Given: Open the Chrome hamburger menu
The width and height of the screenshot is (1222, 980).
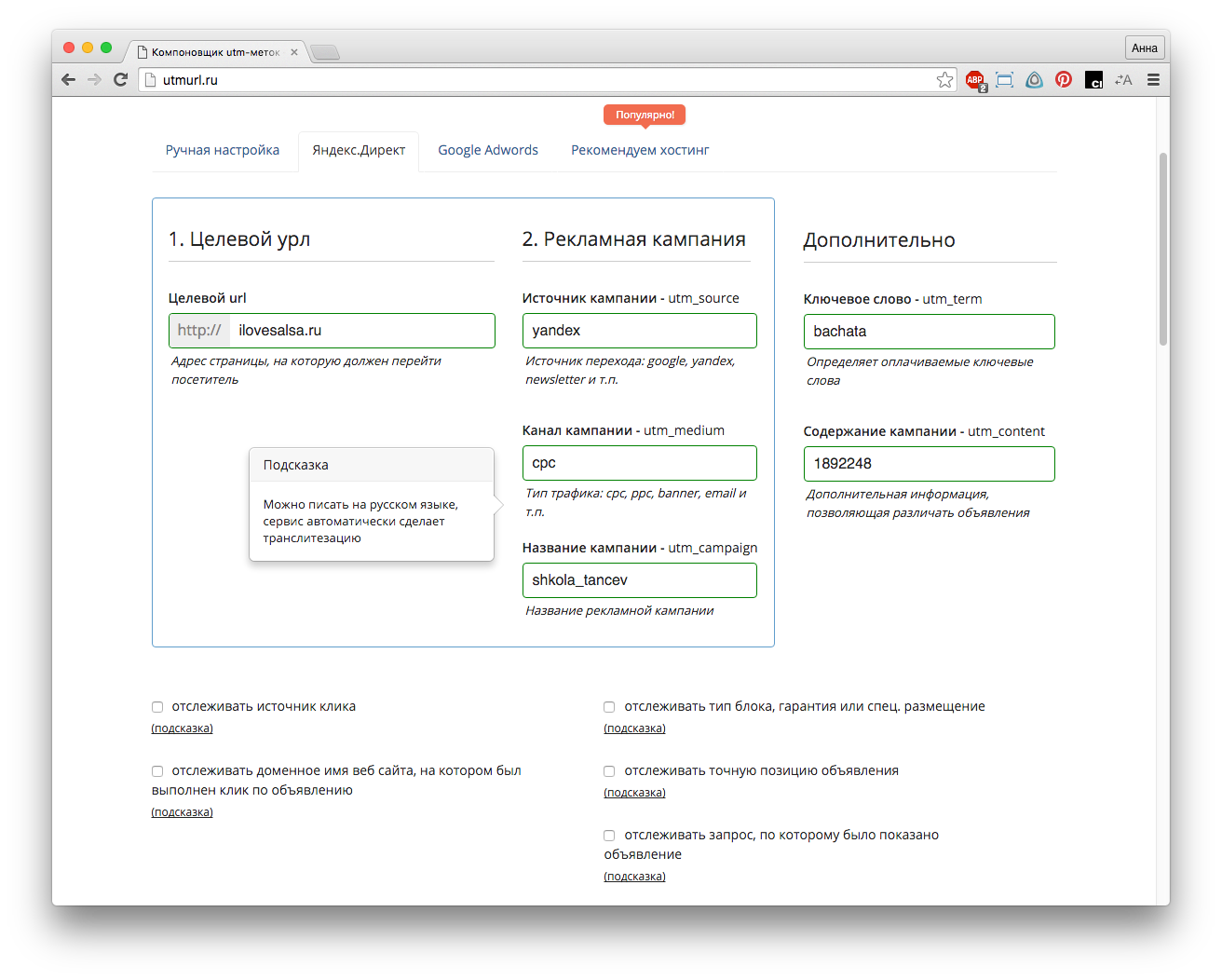Looking at the screenshot, I should pyautogui.click(x=1153, y=80).
